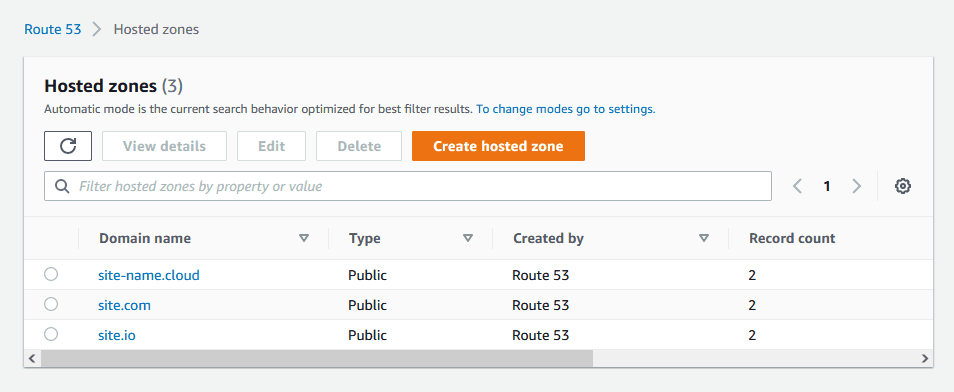Sort by Type column arrow
Viewport: 954px width, 392px height.
[x=468, y=239]
